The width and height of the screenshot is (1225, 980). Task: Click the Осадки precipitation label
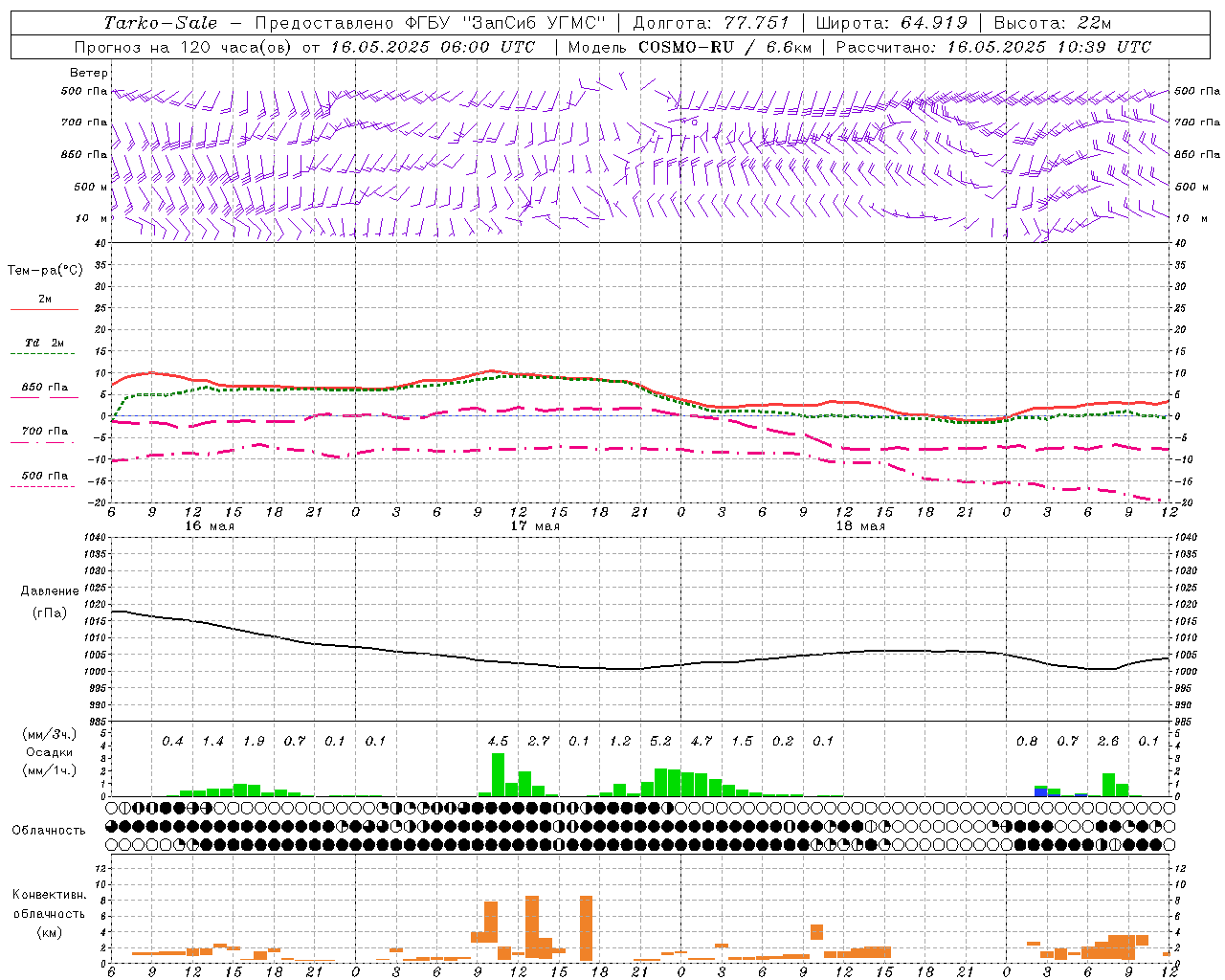(x=48, y=752)
